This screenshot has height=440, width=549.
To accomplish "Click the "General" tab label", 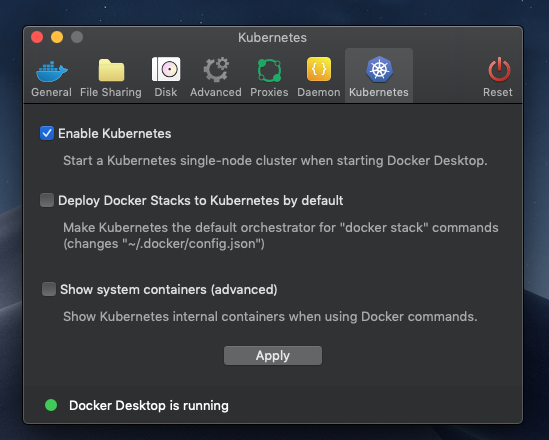I will click(51, 92).
